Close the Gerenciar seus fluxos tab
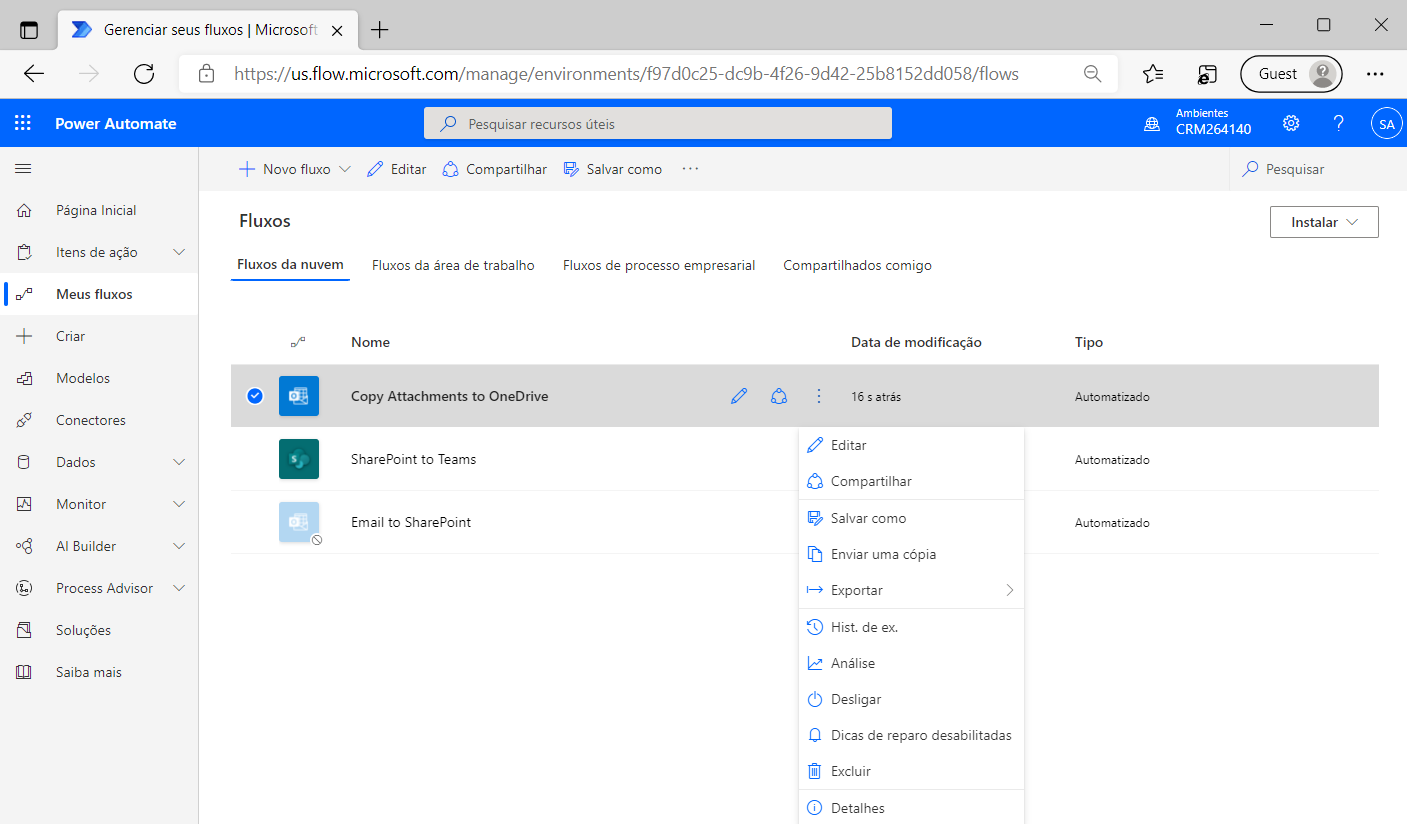Viewport: 1407px width, 824px height. 337,30
